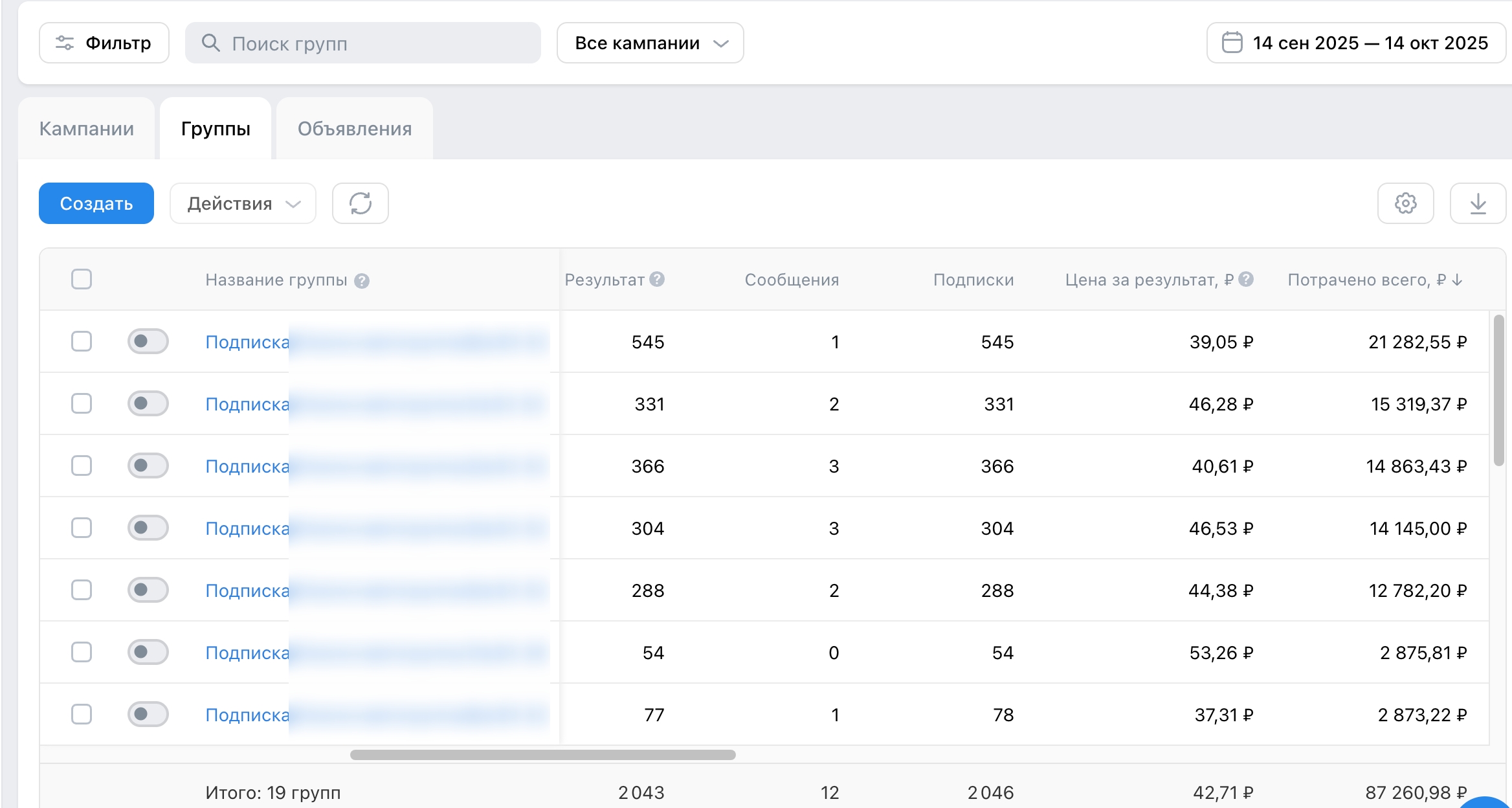Viewport: 1512px width, 808px height.
Task: Click the refresh data icon button
Action: pos(360,203)
